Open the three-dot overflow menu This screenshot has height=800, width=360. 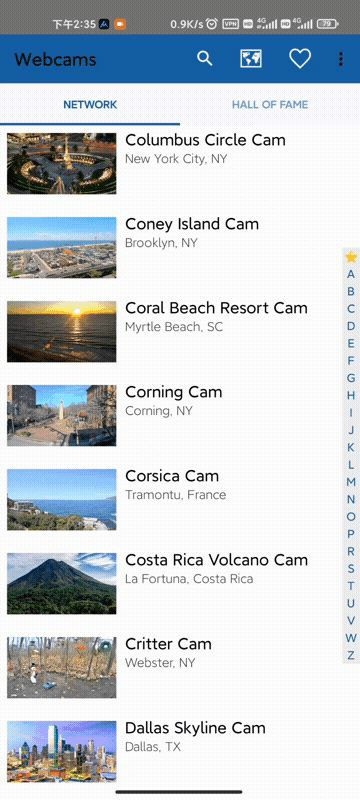pyautogui.click(x=341, y=59)
